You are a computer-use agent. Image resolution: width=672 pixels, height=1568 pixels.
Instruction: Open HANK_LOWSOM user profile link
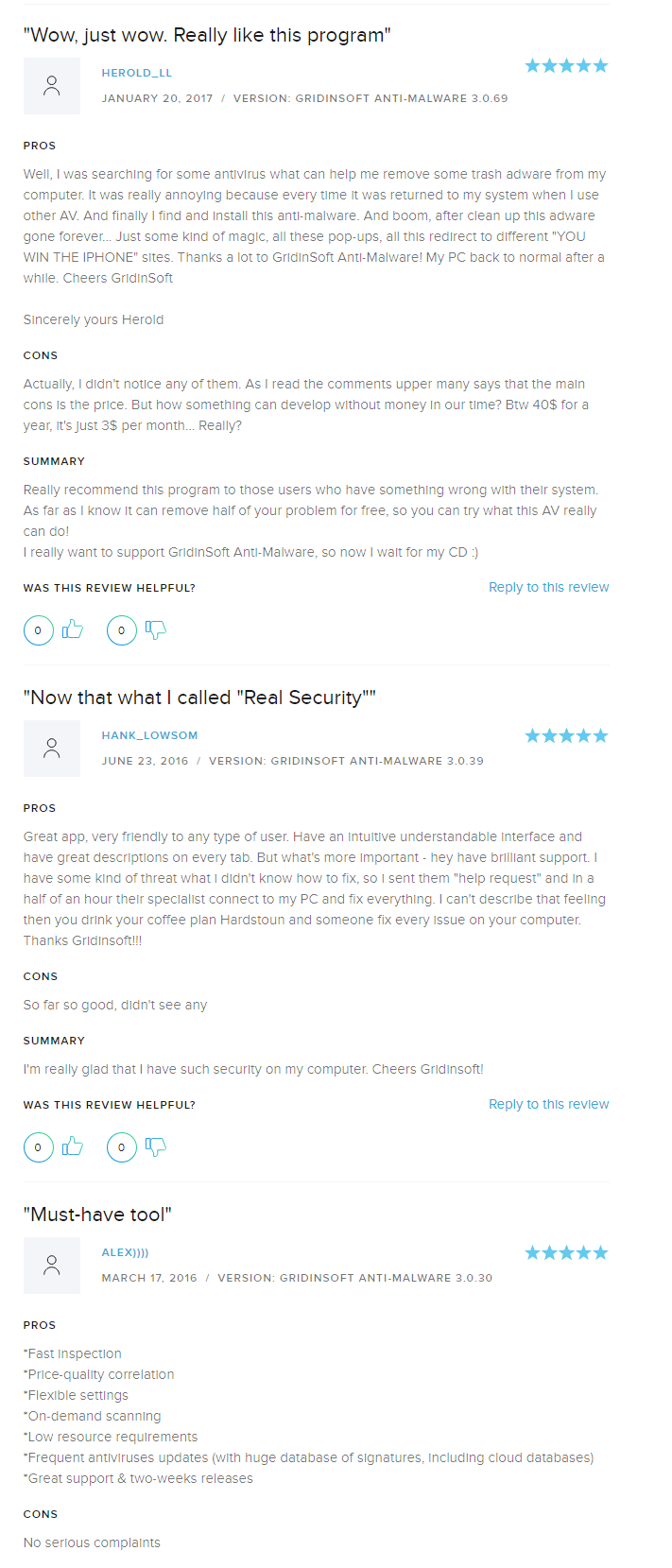[149, 735]
